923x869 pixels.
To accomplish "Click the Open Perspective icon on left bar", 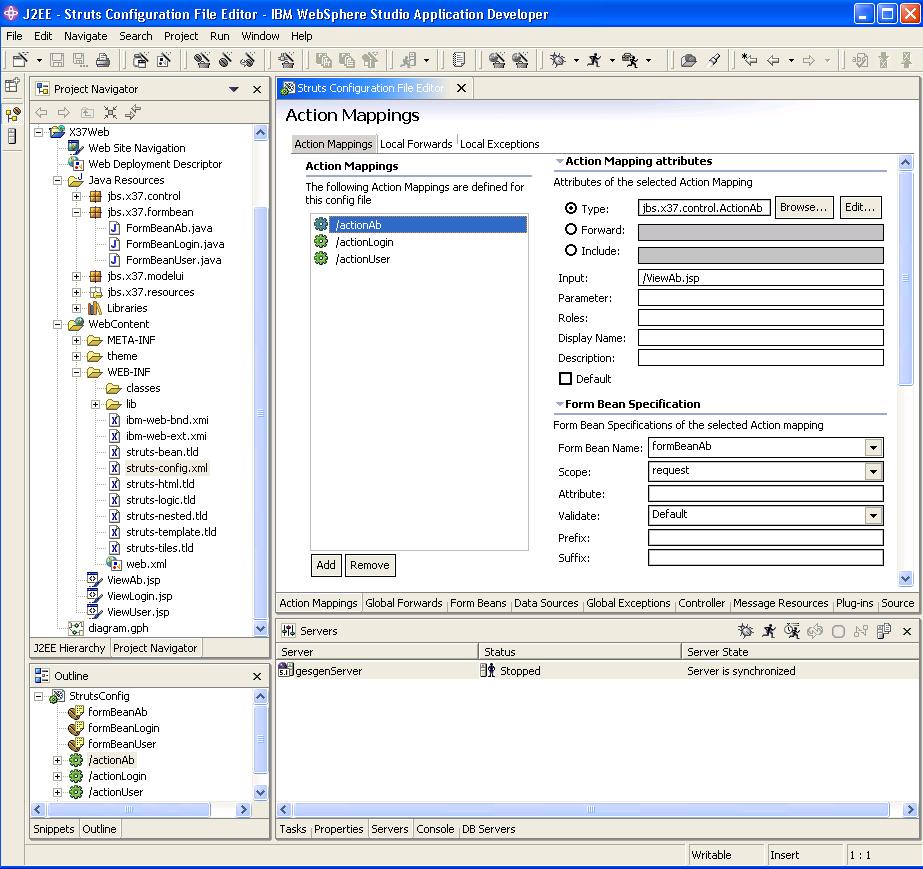I will 12,86.
